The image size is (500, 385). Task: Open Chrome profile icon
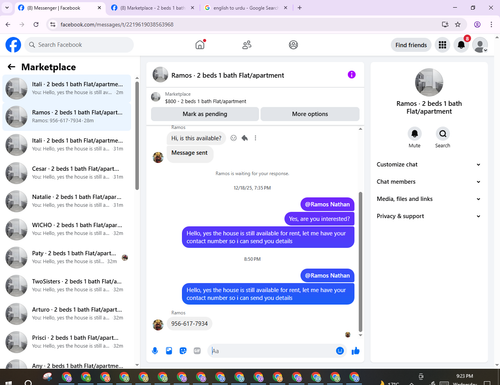click(x=477, y=24)
